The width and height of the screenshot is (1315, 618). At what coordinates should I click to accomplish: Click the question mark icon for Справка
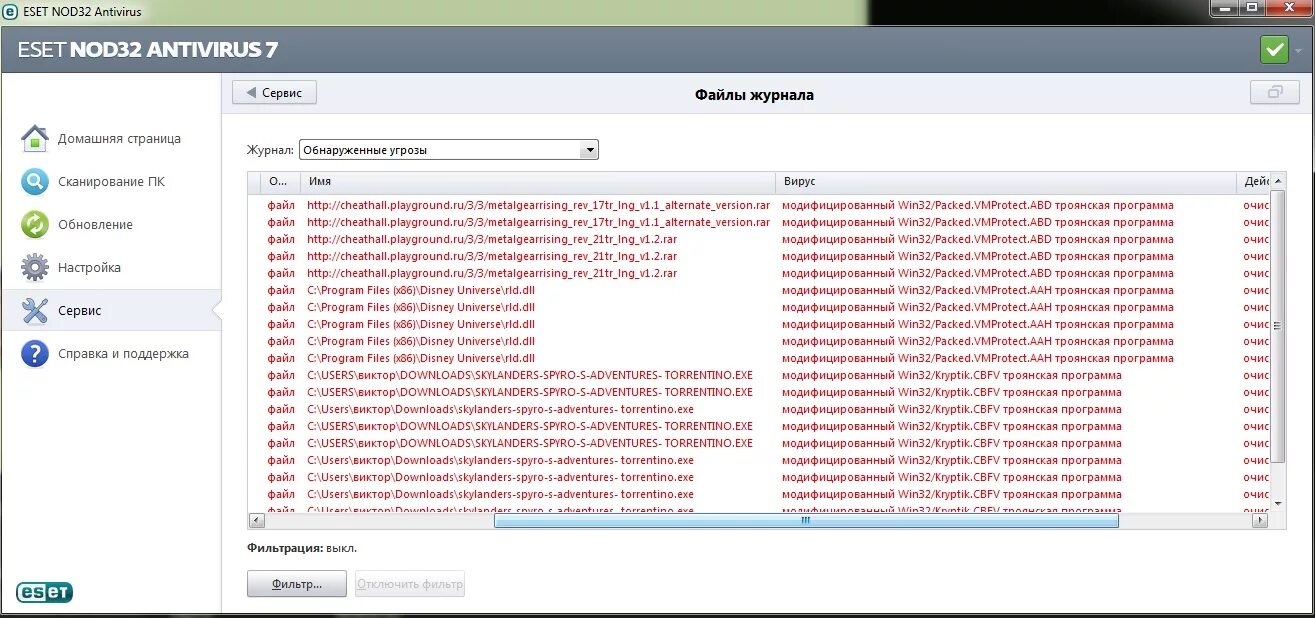coord(35,353)
